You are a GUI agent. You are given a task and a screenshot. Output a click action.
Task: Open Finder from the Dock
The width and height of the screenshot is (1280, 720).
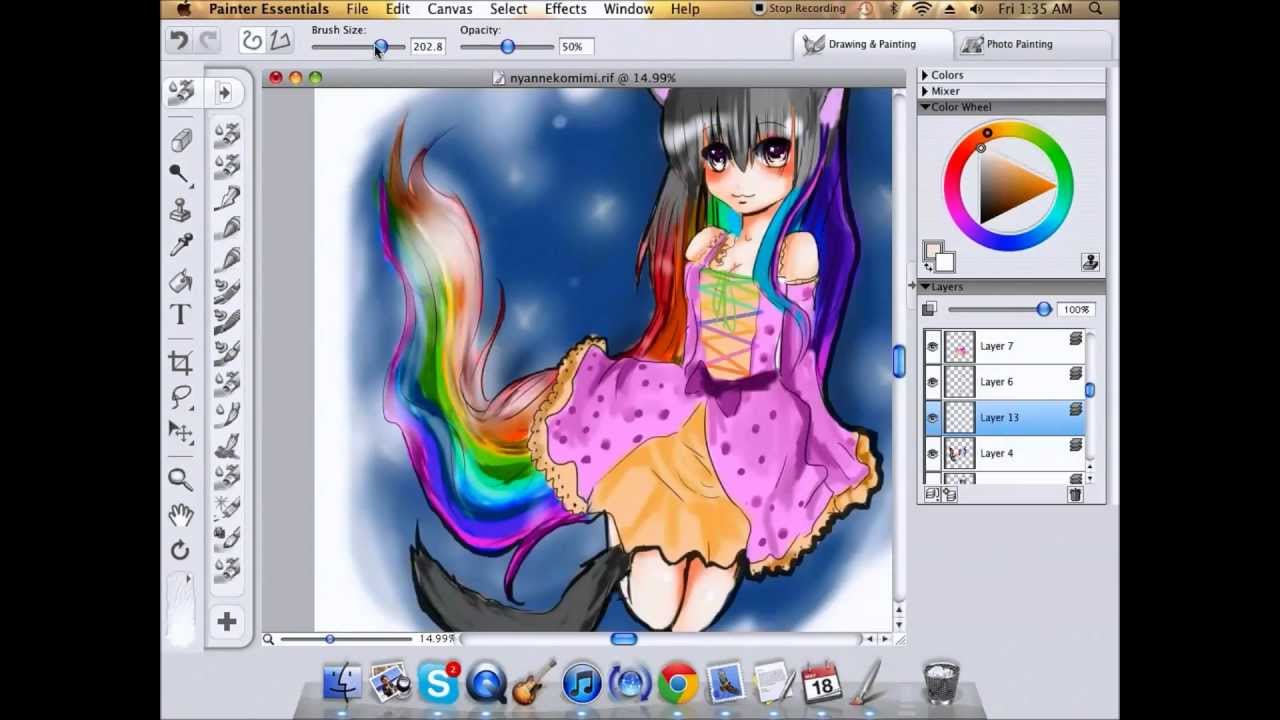click(342, 683)
